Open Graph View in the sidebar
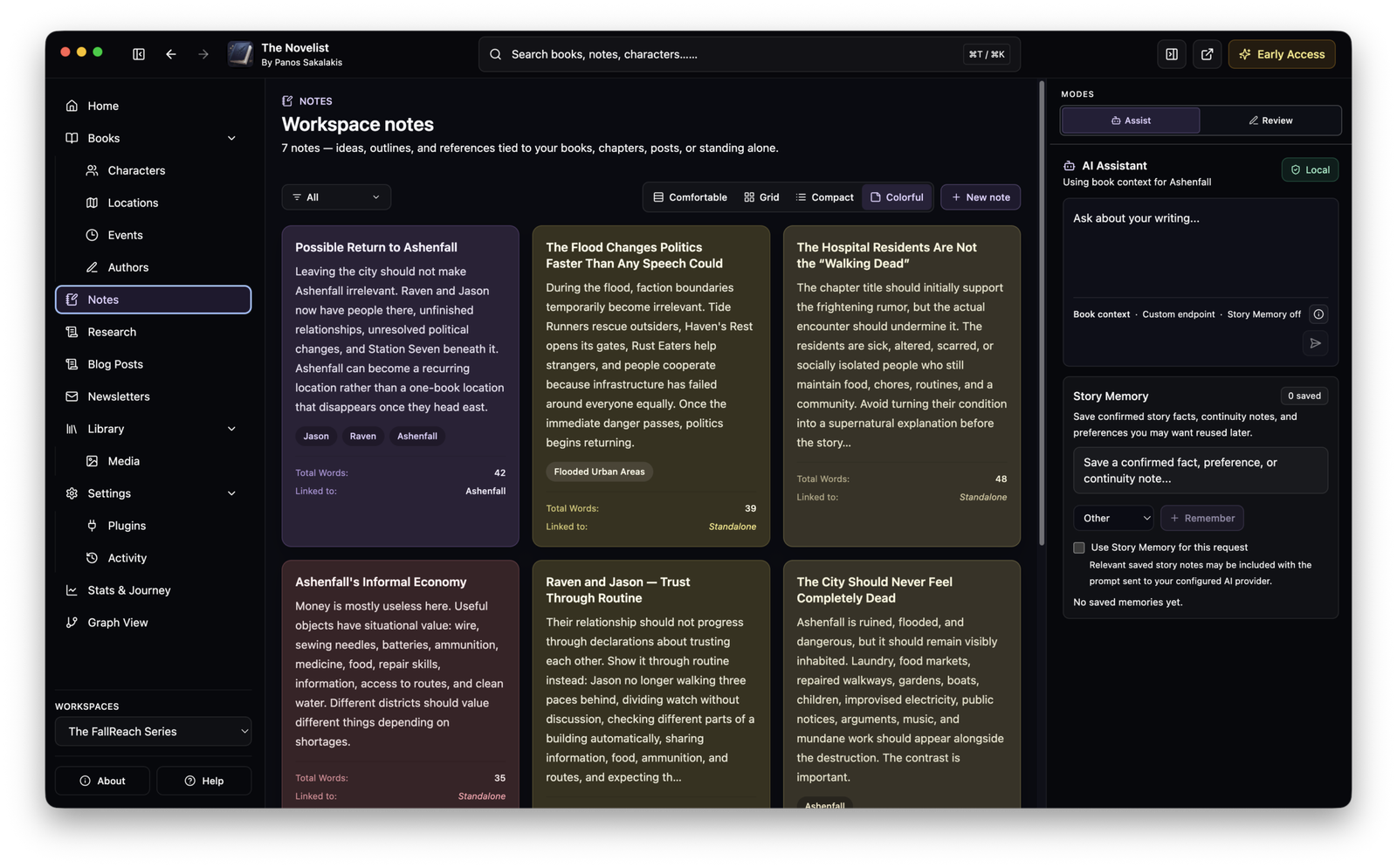The width and height of the screenshot is (1397, 868). pyautogui.click(x=153, y=623)
